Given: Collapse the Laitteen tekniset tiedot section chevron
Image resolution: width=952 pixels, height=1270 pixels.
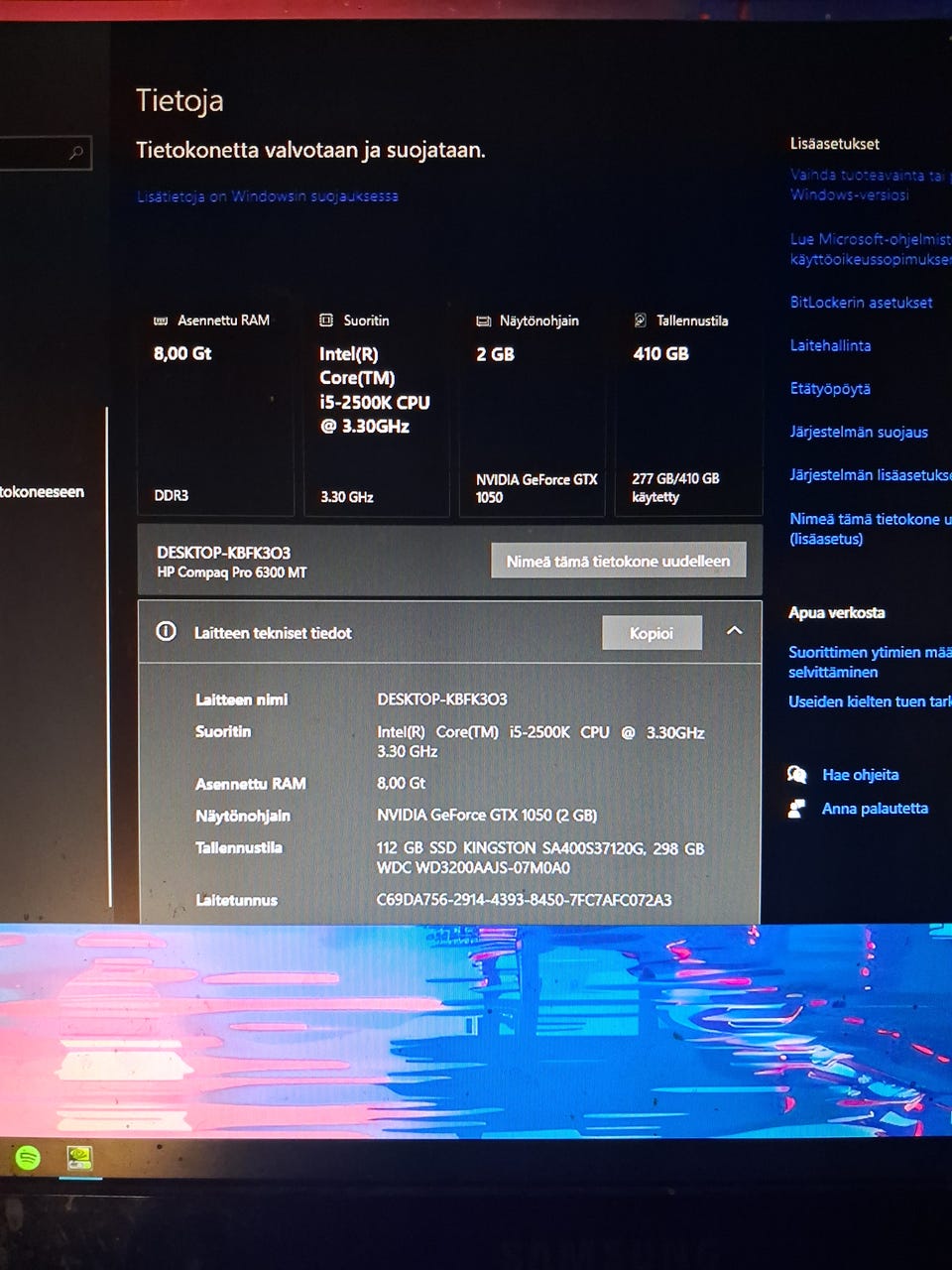Looking at the screenshot, I should (735, 631).
